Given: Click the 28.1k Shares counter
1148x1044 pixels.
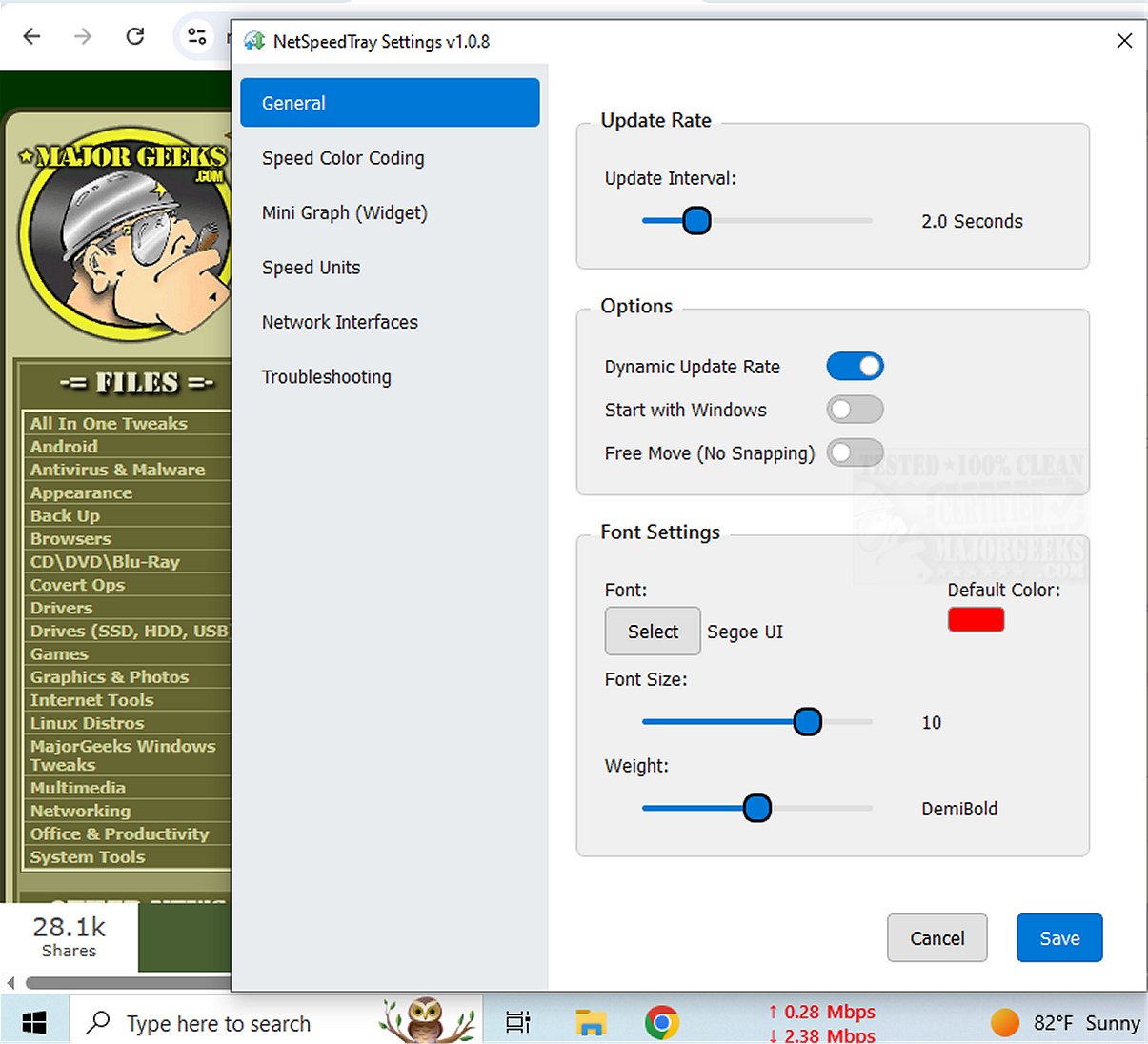Looking at the screenshot, I should click(x=69, y=936).
